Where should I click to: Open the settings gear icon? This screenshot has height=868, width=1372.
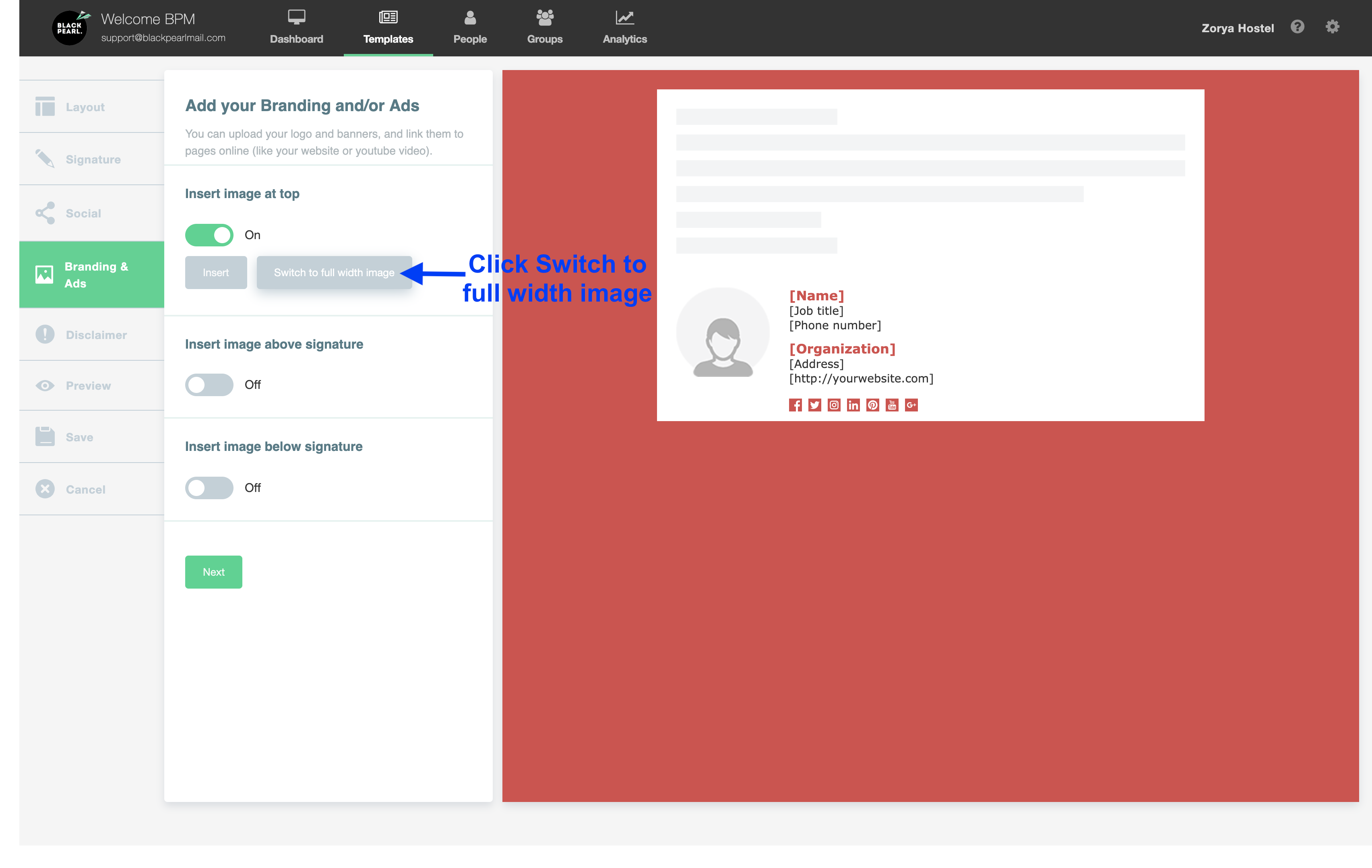1332,27
